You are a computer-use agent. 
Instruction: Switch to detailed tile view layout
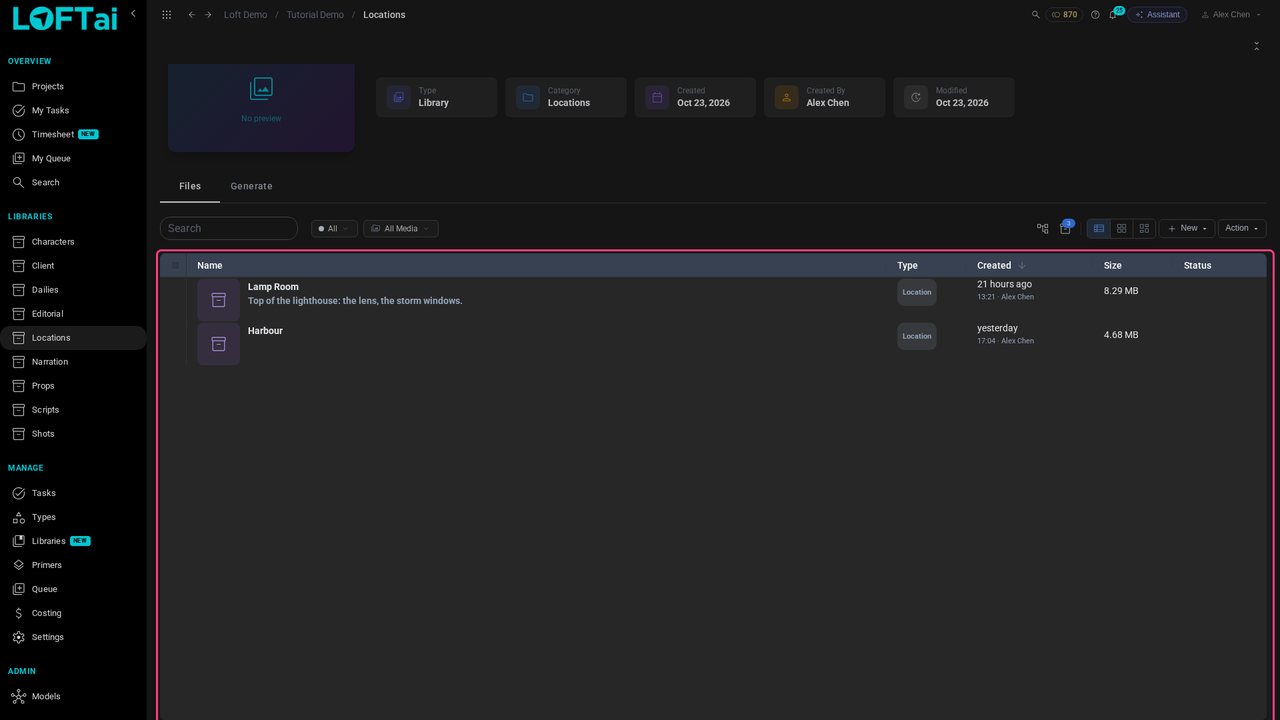coord(1145,228)
